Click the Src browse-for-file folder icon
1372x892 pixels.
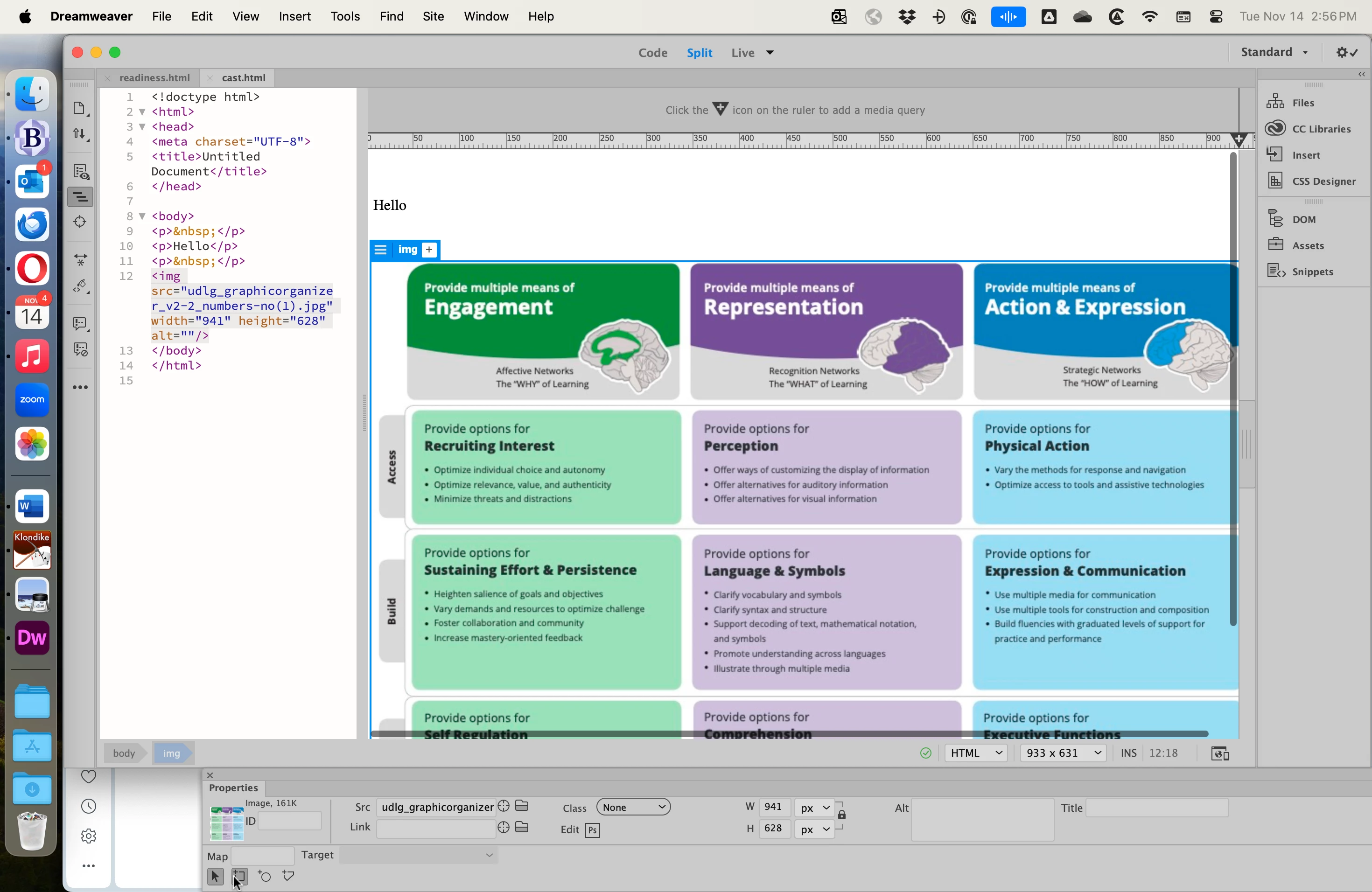pos(523,806)
